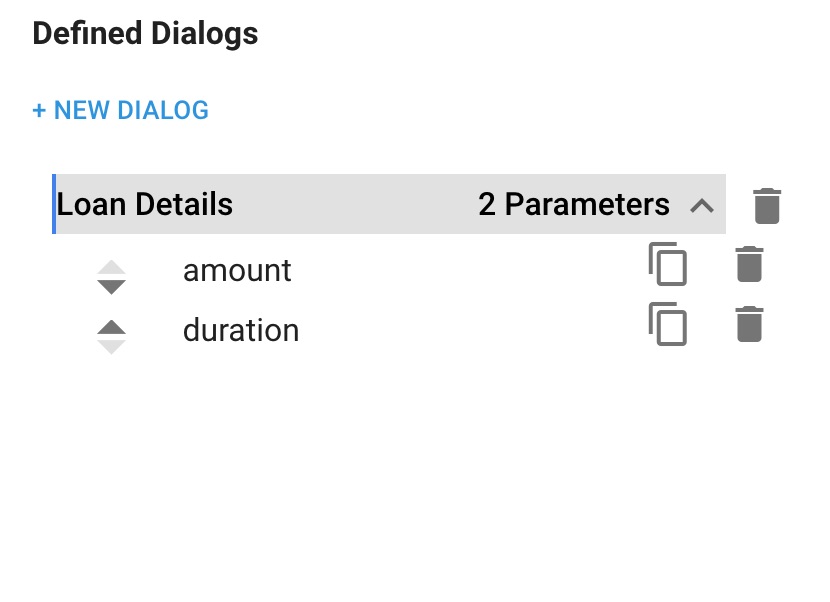The width and height of the screenshot is (830, 602).
Task: Duplicate the amount parameter
Action: tap(667, 264)
